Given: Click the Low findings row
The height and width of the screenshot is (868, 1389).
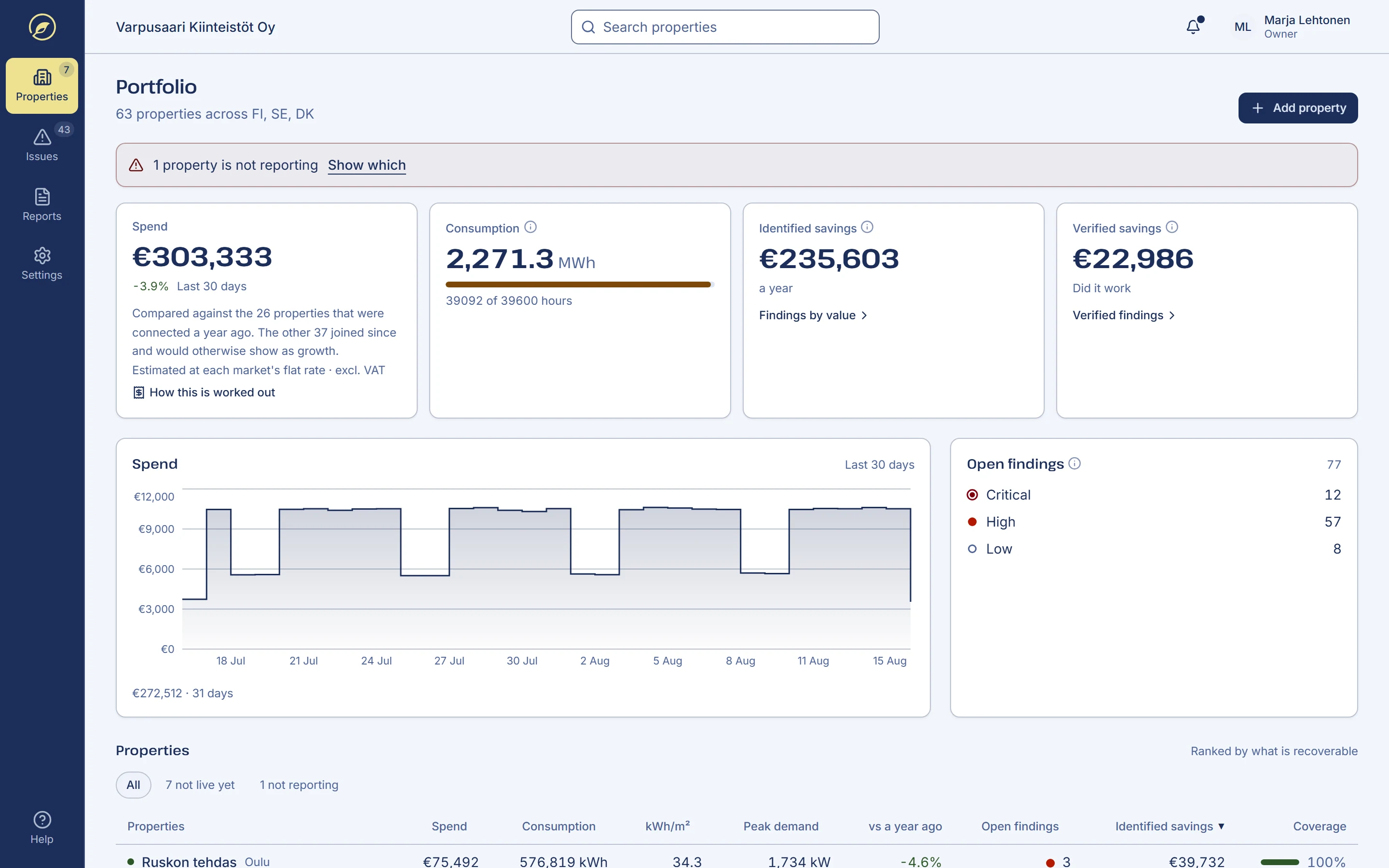Looking at the screenshot, I should 1154,549.
